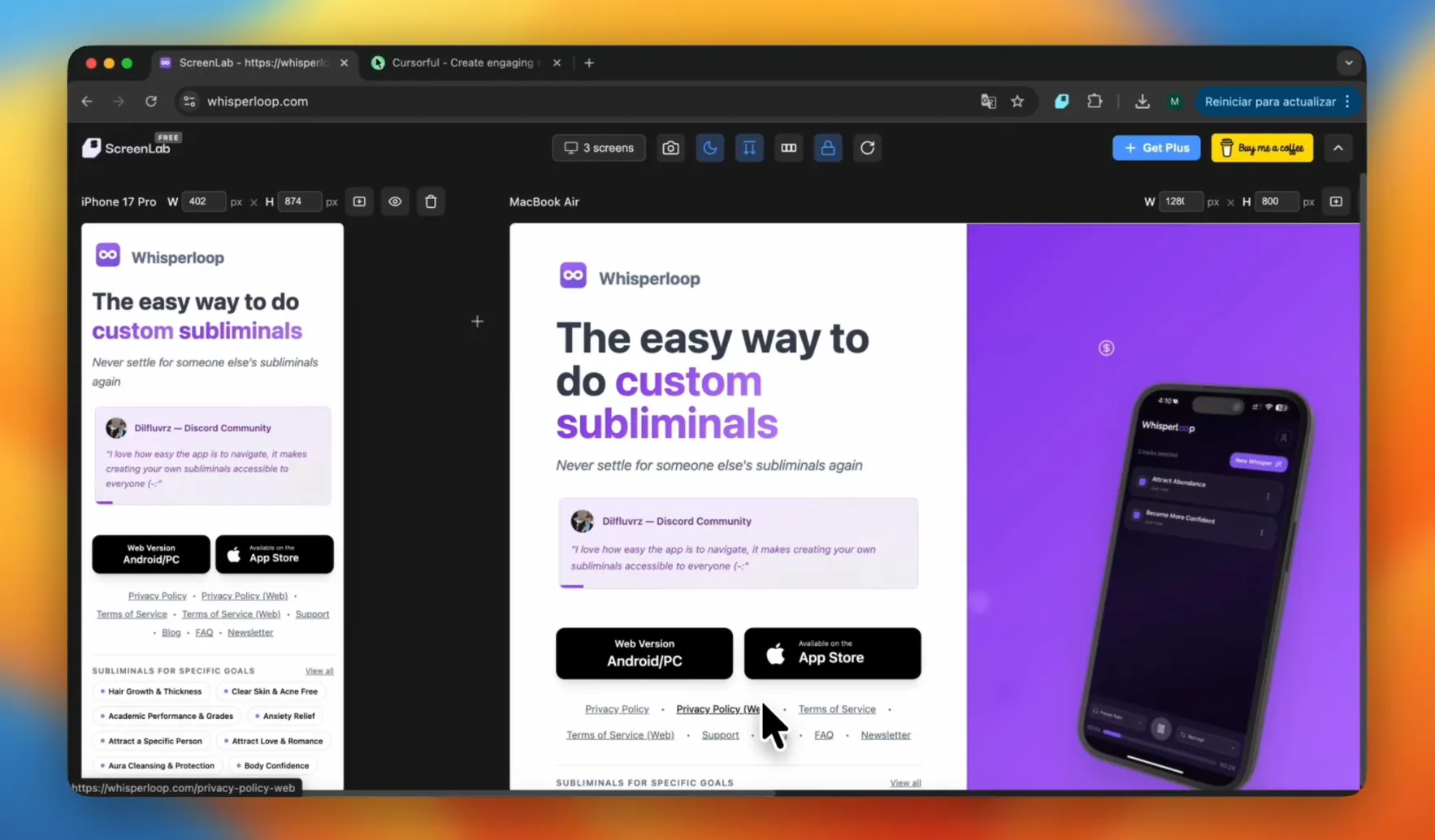Select Body Confidence tag
The width and height of the screenshot is (1435, 840).
tap(273, 765)
